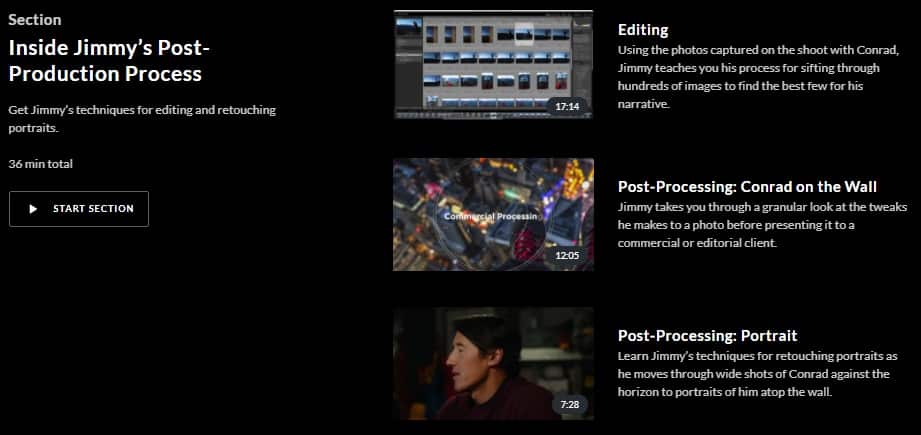Click the Inside Jimmy's Post-Production Process heading
This screenshot has height=435, width=921.
point(105,61)
